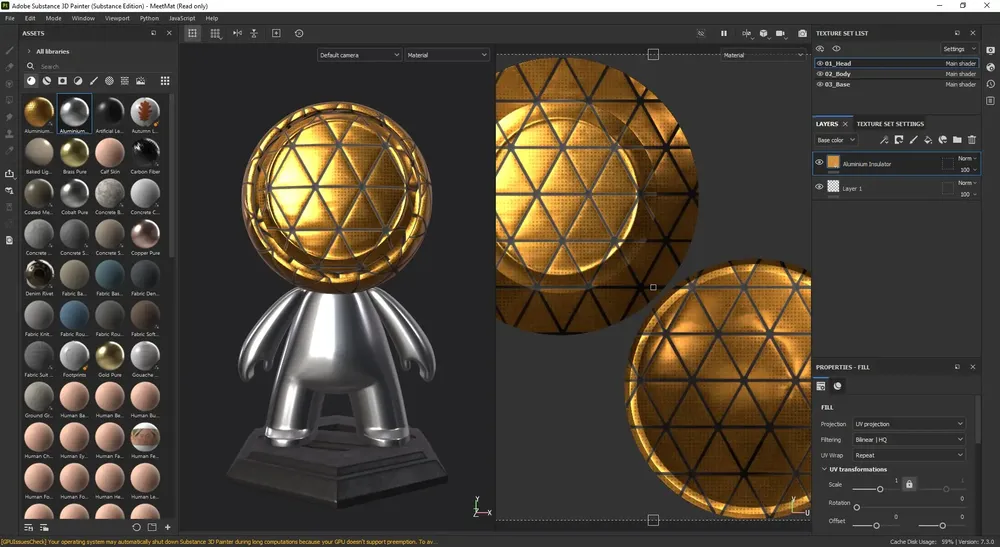1000x547 pixels.
Task: Open the Viewport menu
Action: 117,18
